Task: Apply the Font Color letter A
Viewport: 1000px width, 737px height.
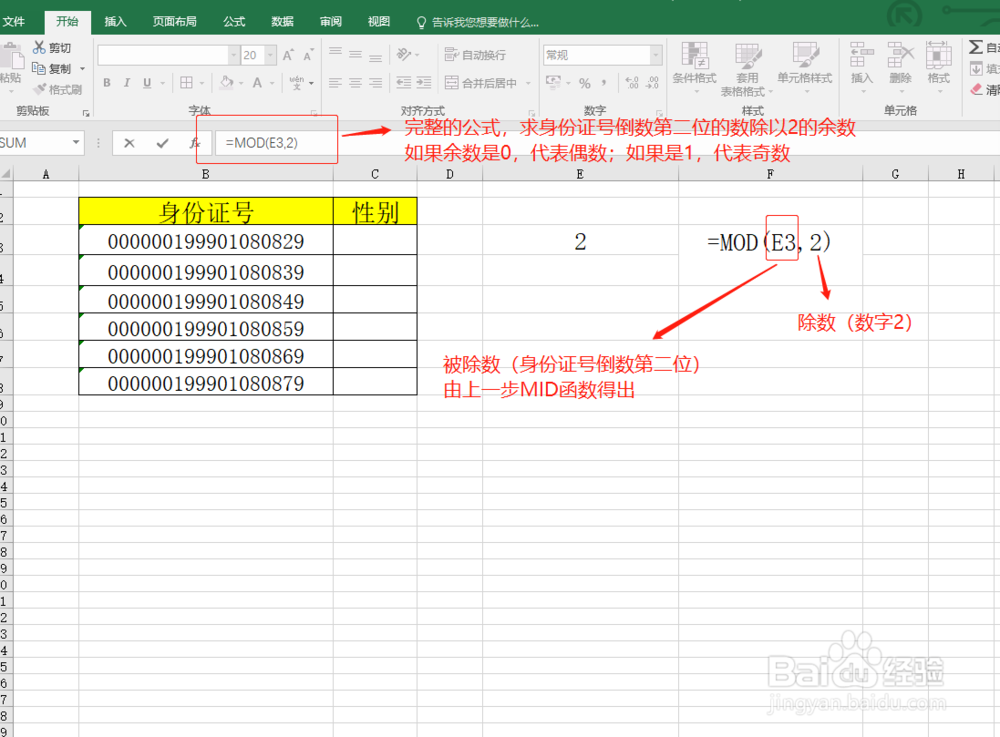Action: [x=257, y=83]
